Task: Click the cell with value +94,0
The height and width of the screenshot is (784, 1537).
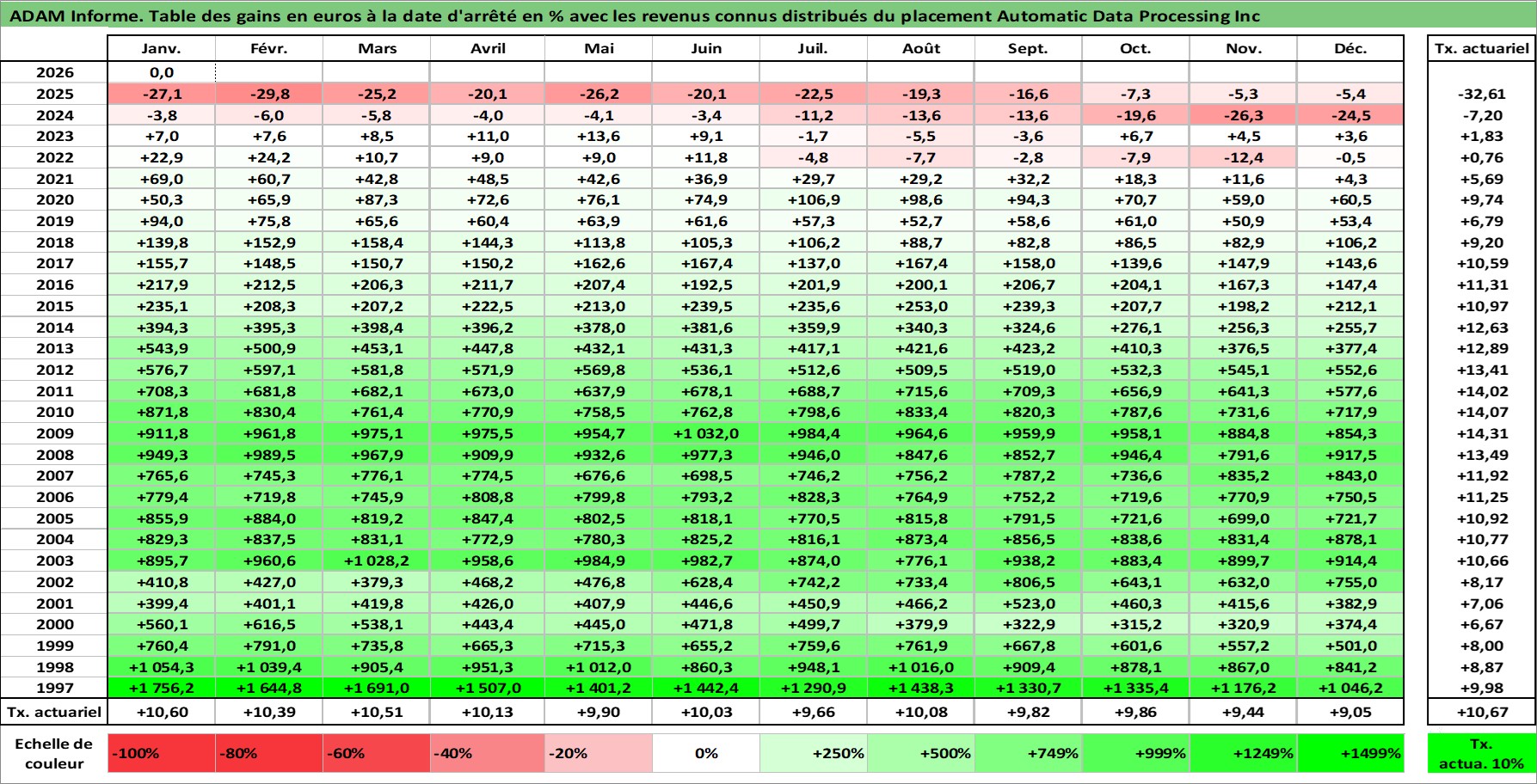Action: [162, 221]
